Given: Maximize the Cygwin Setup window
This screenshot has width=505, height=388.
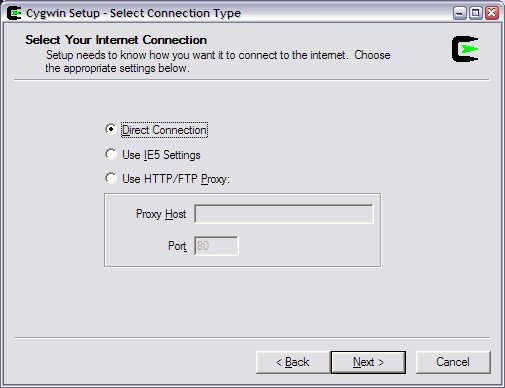Looking at the screenshot, I should point(476,13).
